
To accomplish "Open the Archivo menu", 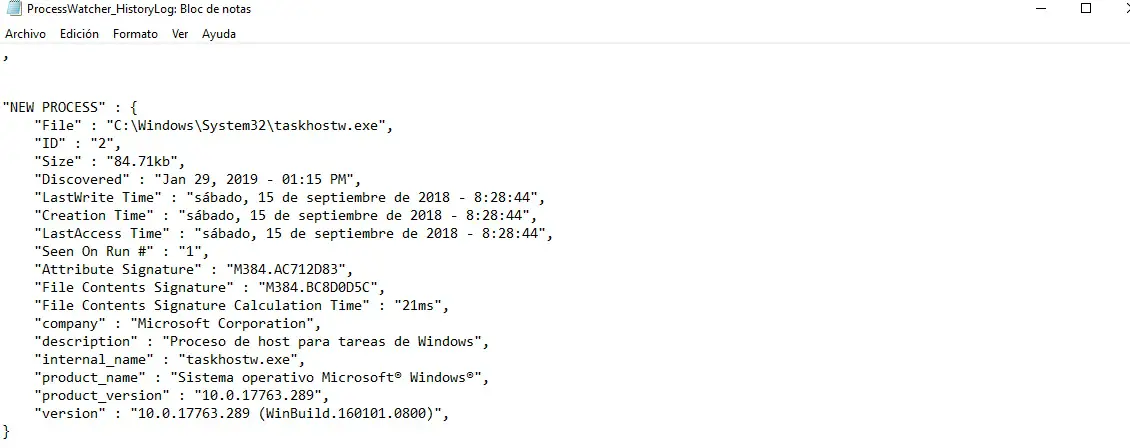I will (x=25, y=34).
